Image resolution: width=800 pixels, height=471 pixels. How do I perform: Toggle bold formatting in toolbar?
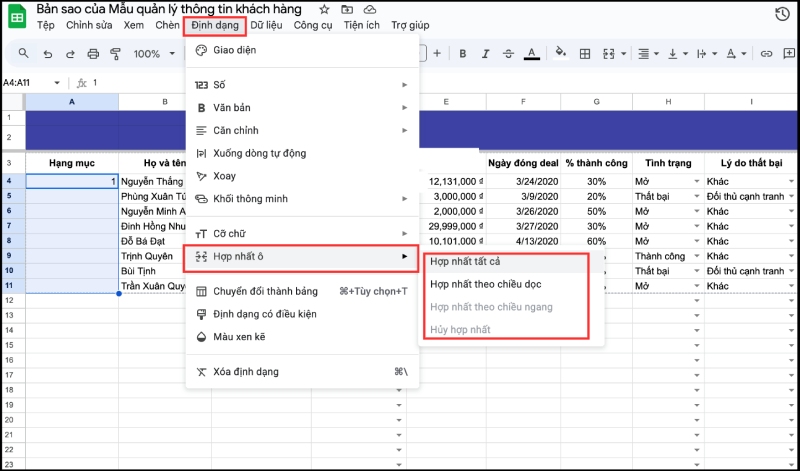pos(463,54)
